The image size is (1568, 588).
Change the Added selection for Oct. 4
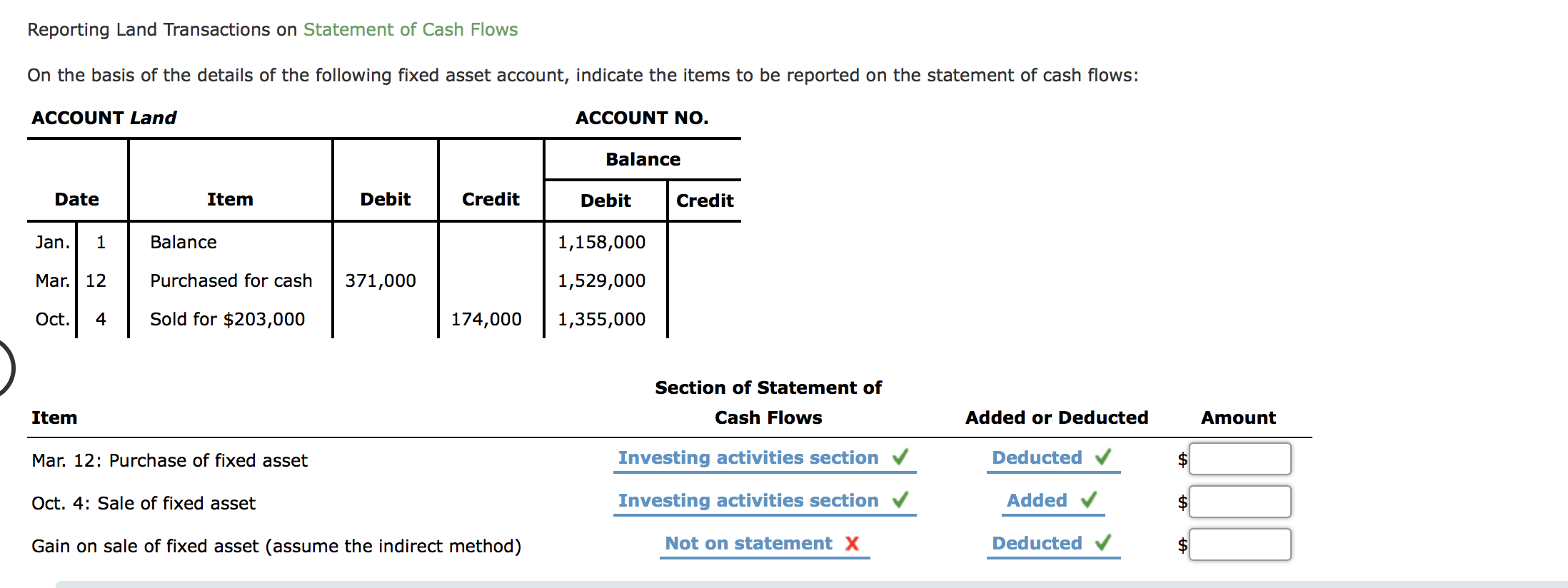coord(1037,500)
